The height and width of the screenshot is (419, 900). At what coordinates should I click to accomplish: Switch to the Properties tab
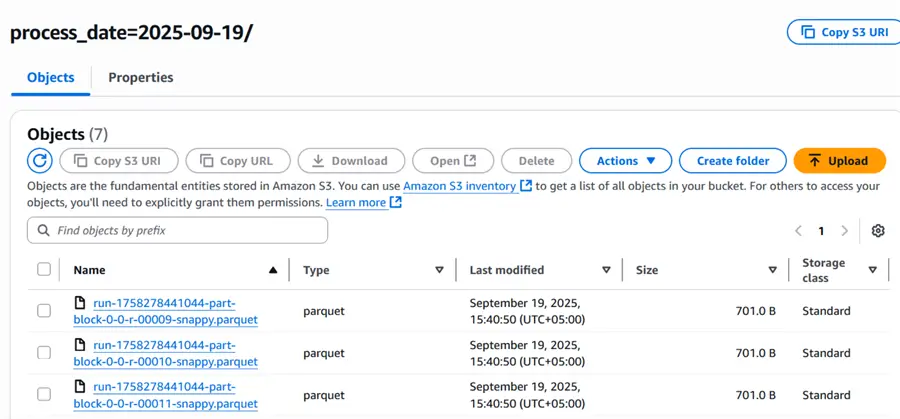click(x=141, y=77)
